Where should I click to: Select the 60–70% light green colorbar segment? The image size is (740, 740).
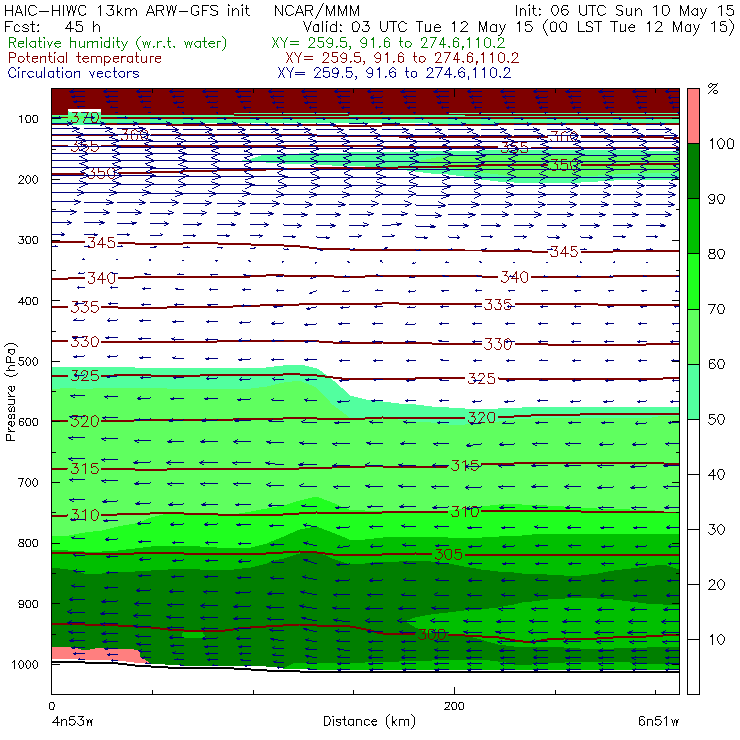(693, 336)
